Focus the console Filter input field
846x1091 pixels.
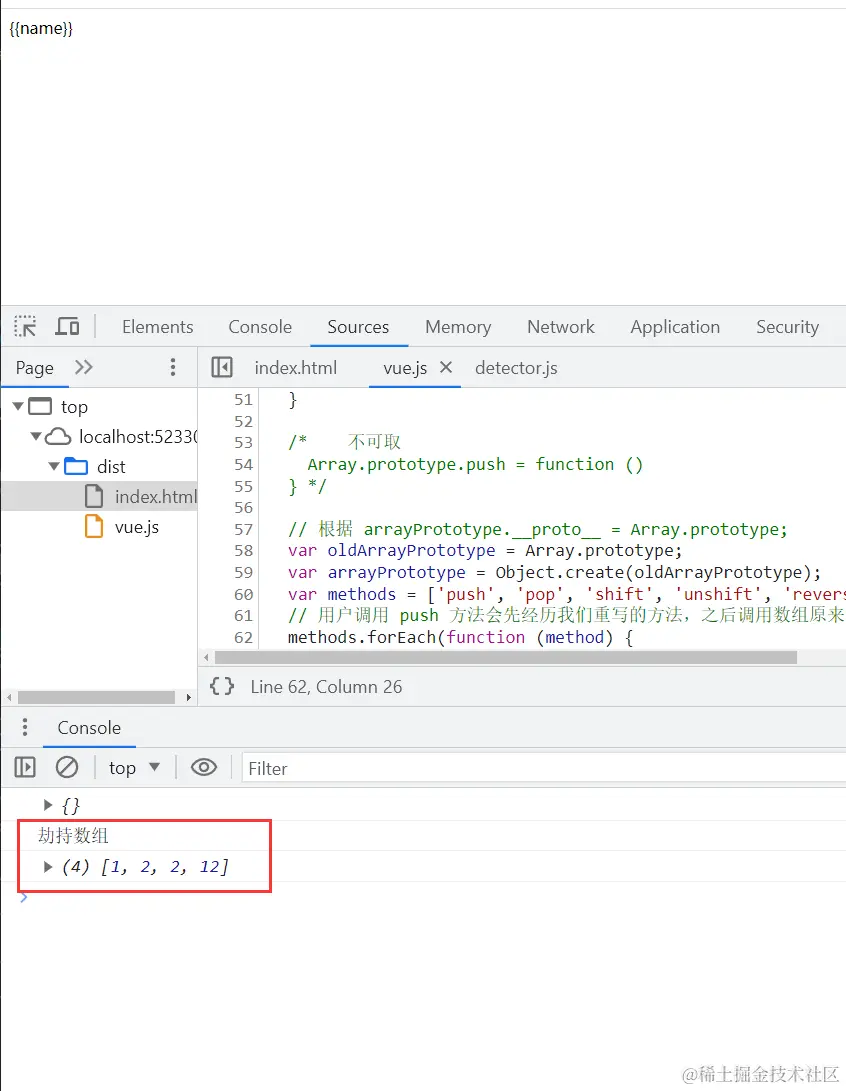(543, 768)
